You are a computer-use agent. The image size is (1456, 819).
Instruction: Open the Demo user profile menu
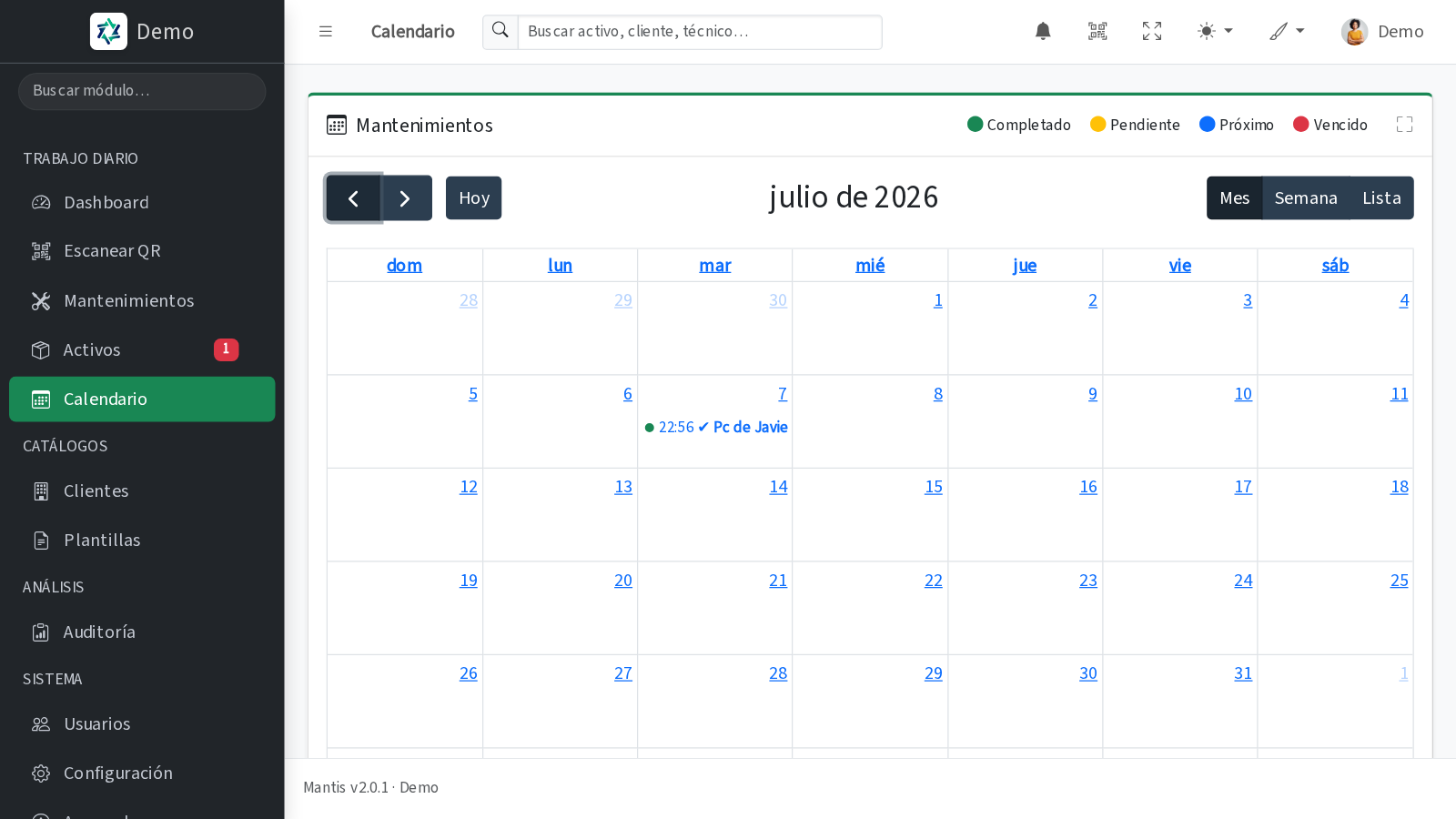[1382, 31]
